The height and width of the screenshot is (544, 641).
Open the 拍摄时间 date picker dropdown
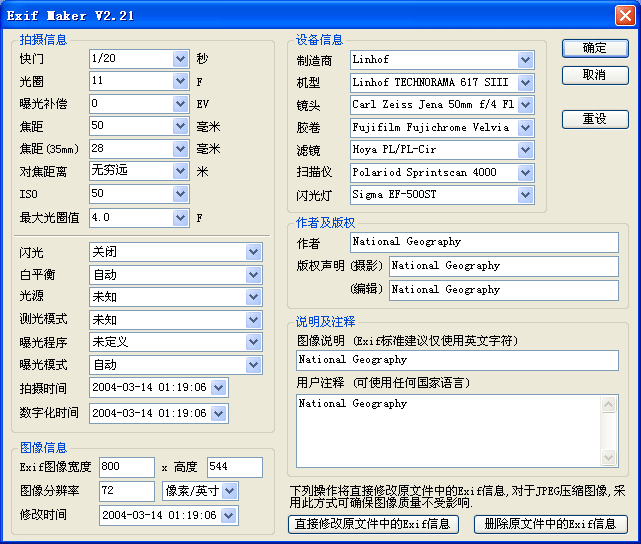[219, 387]
